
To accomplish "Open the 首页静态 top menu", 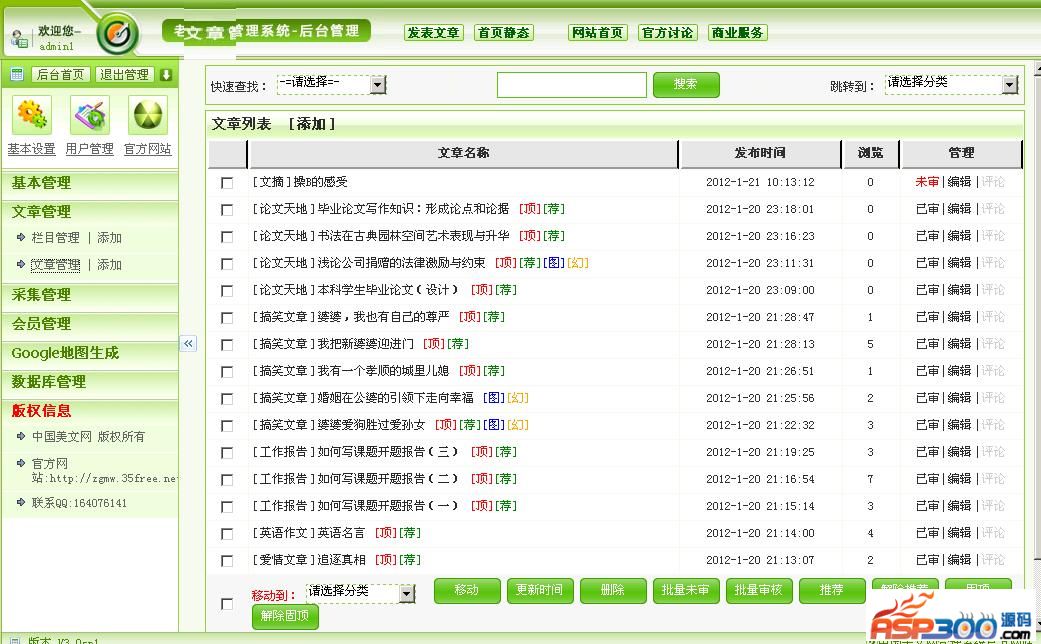I will pyautogui.click(x=504, y=33).
